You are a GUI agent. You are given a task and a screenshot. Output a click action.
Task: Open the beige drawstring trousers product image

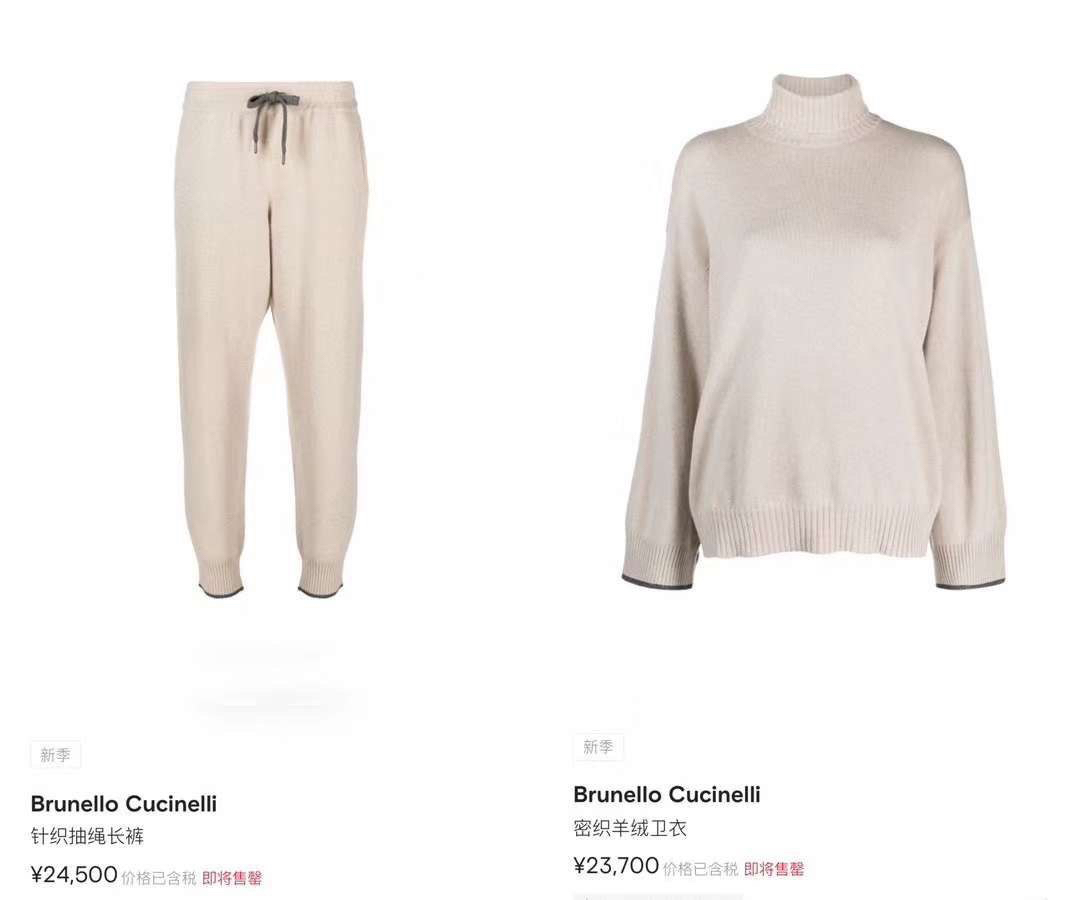pos(272,338)
